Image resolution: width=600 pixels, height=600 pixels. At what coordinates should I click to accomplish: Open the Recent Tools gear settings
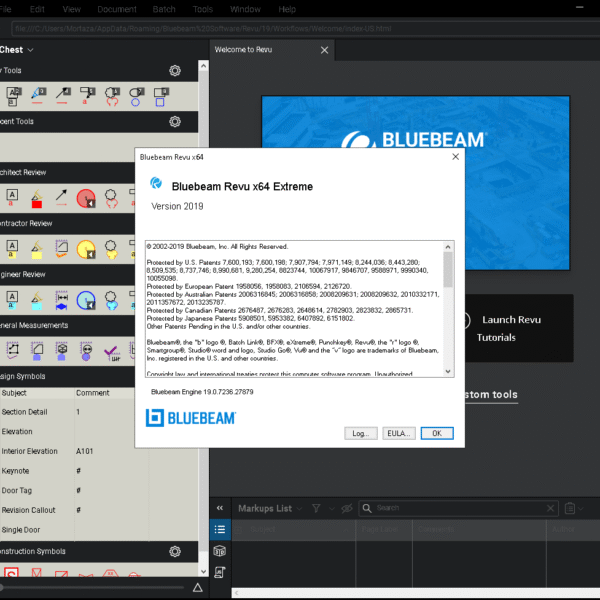click(175, 122)
